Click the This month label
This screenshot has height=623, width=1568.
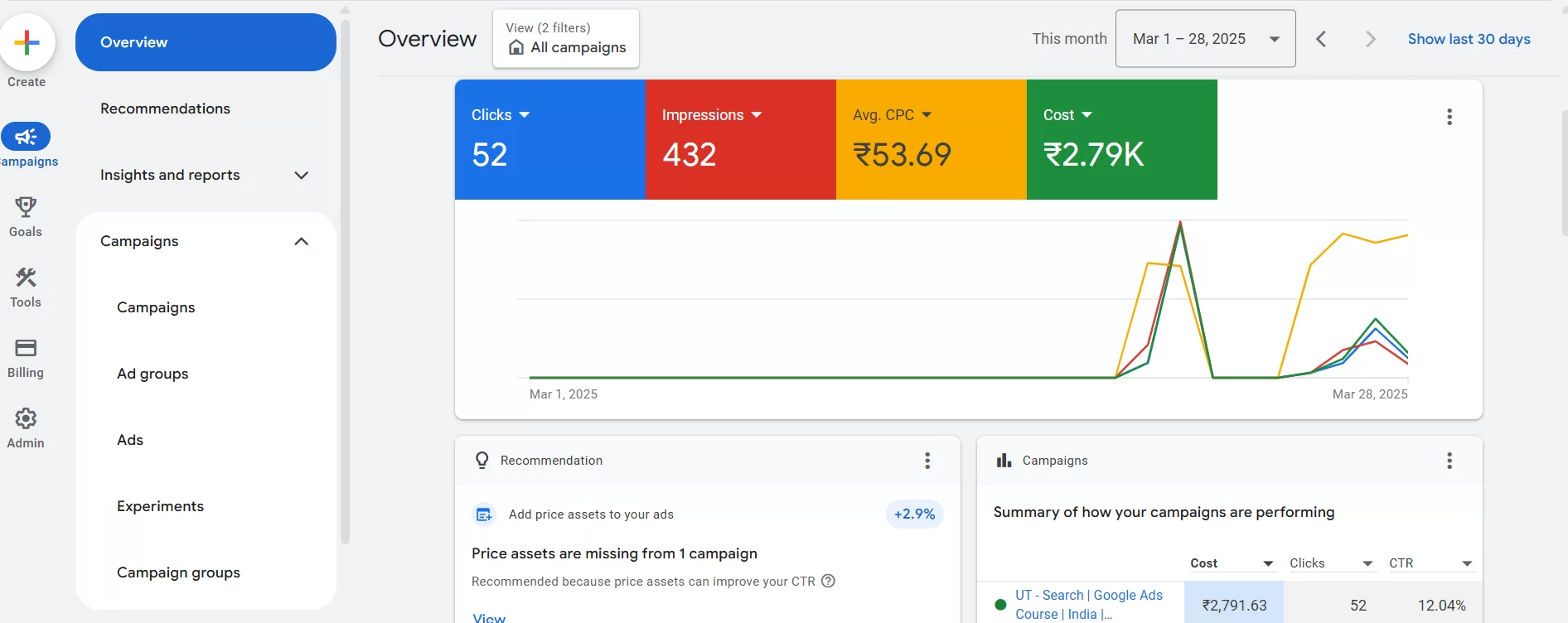pos(1069,39)
